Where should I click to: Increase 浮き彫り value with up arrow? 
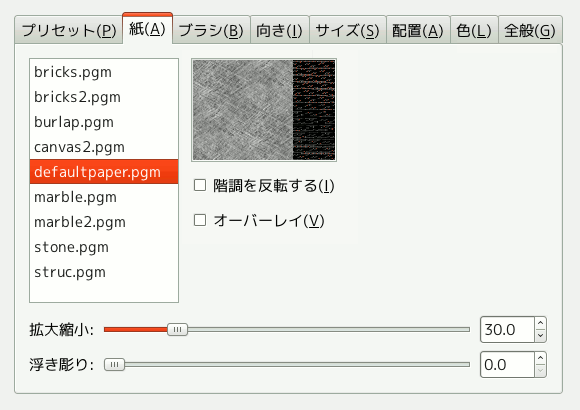click(x=540, y=358)
